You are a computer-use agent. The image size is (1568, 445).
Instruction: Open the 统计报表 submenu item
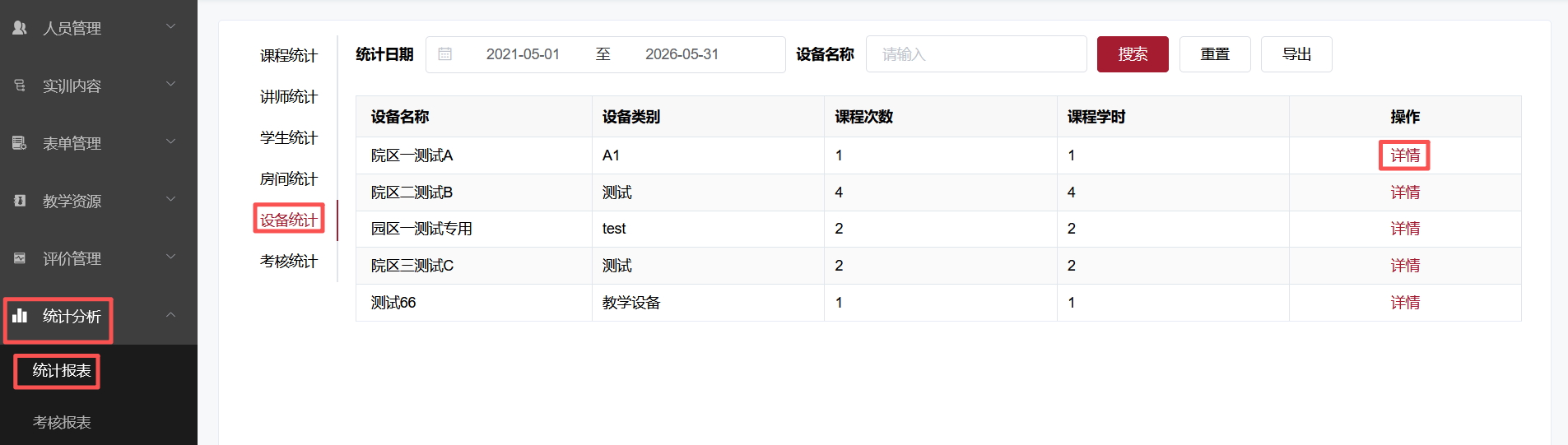click(62, 371)
